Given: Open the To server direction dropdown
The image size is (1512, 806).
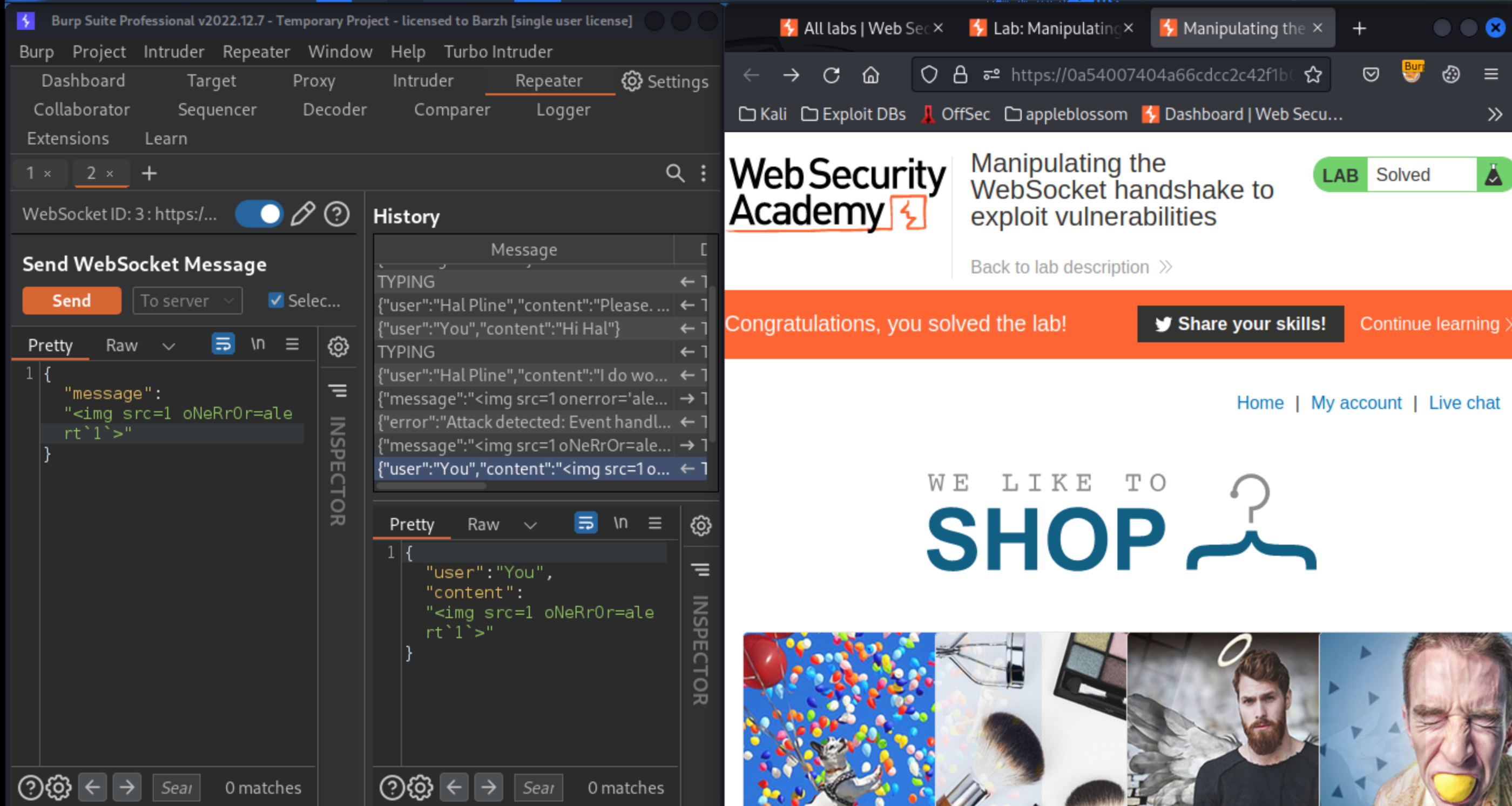Looking at the screenshot, I should 187,300.
